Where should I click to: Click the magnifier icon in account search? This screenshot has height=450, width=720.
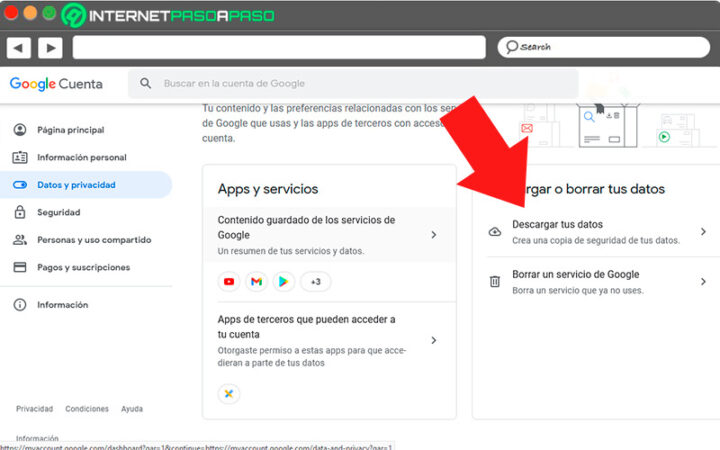click(146, 84)
